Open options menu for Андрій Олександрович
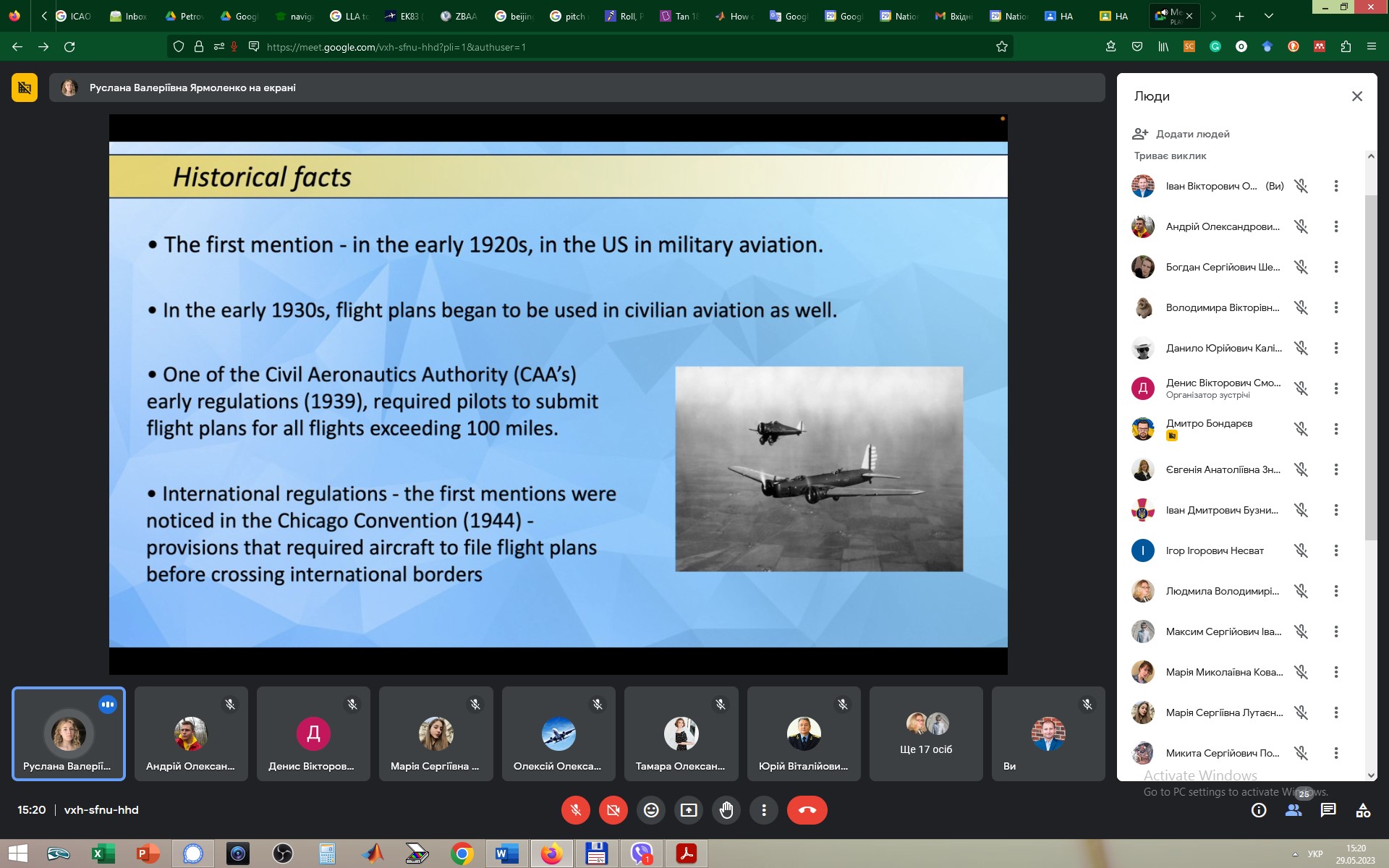This screenshot has height=868, width=1389. pyautogui.click(x=1336, y=226)
